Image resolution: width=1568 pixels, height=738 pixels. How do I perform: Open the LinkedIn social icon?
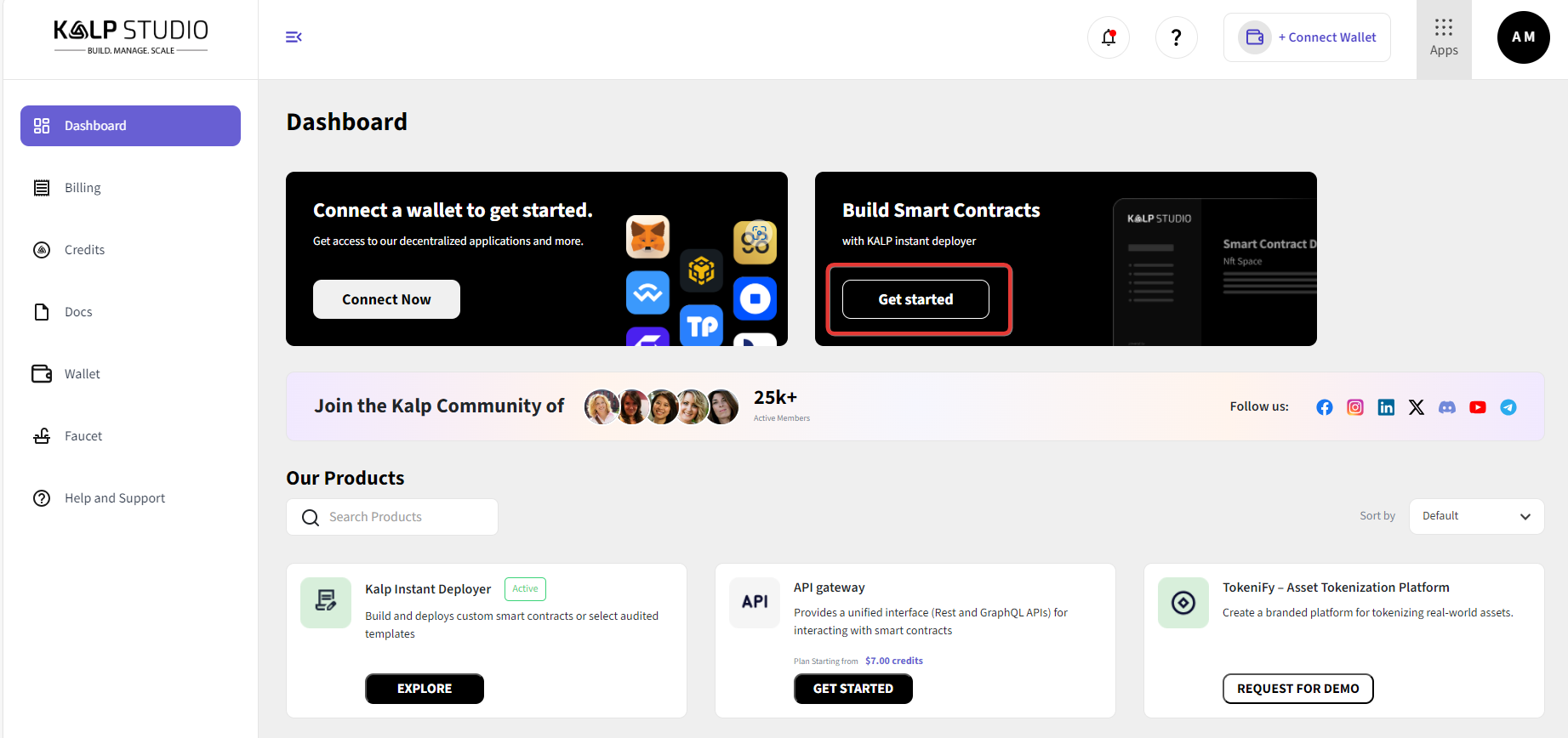[1385, 407]
